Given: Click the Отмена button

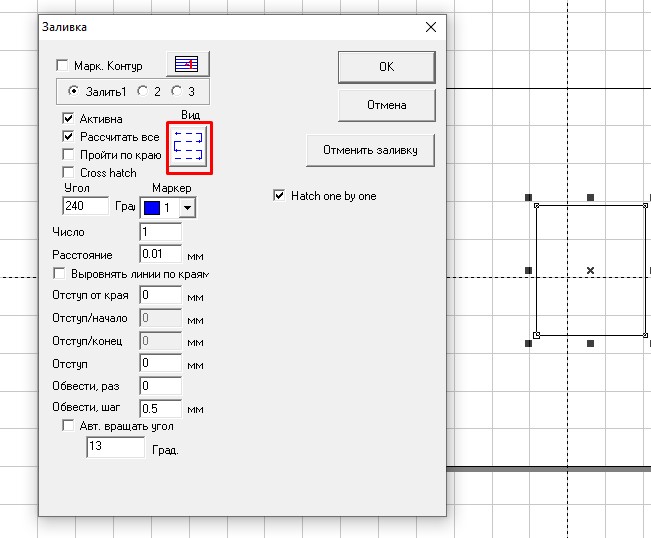Looking at the screenshot, I should (x=386, y=105).
